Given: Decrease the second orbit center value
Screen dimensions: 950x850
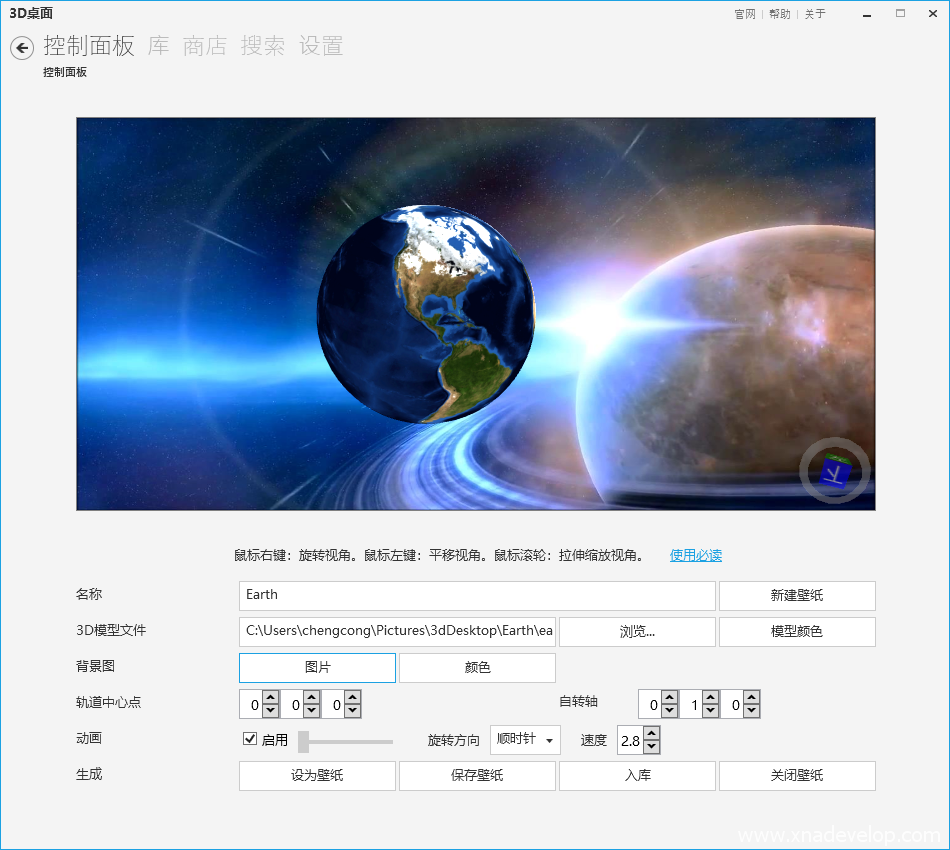Looking at the screenshot, I should click(x=311, y=711).
